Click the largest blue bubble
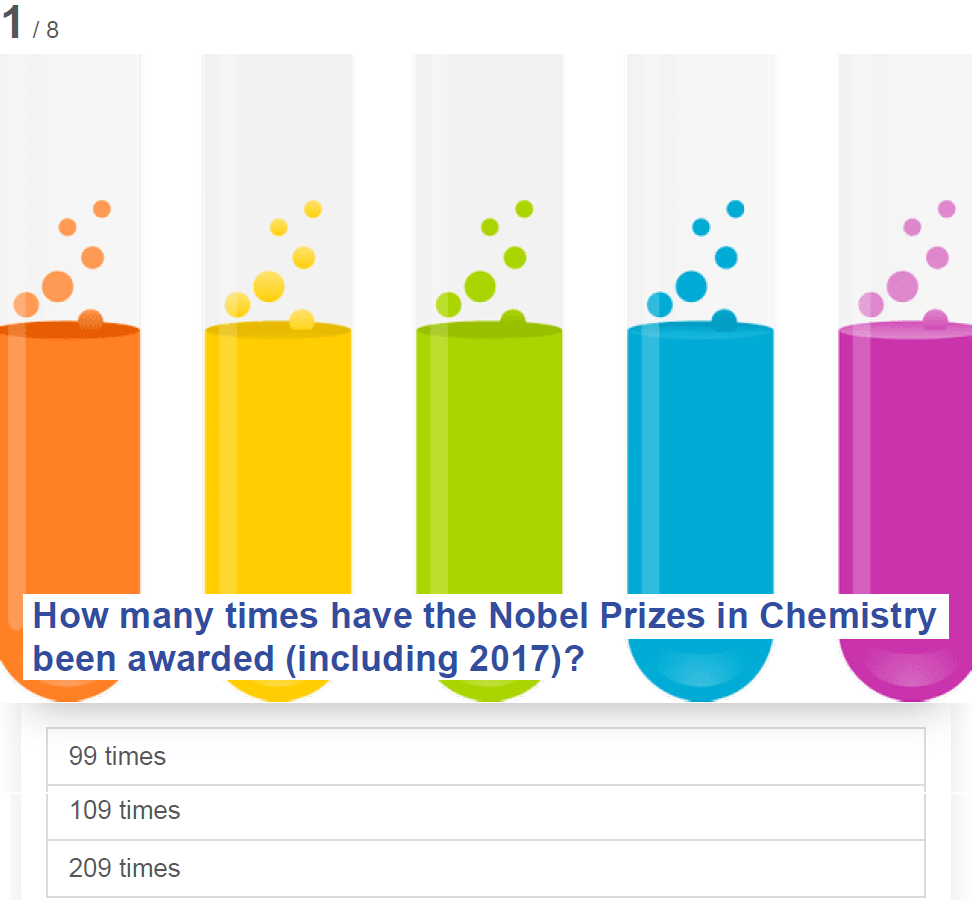The height and width of the screenshot is (900, 974). tap(691, 286)
